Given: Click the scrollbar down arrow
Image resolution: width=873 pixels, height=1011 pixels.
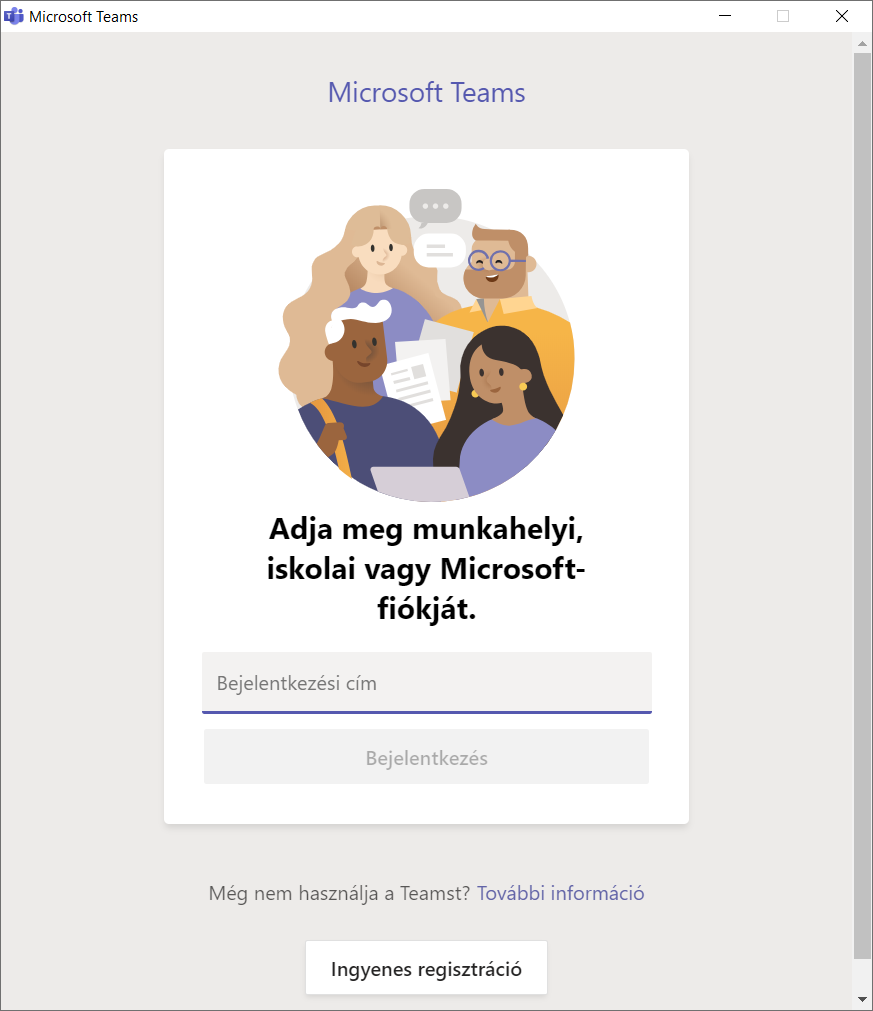Looking at the screenshot, I should pyautogui.click(x=862, y=999).
